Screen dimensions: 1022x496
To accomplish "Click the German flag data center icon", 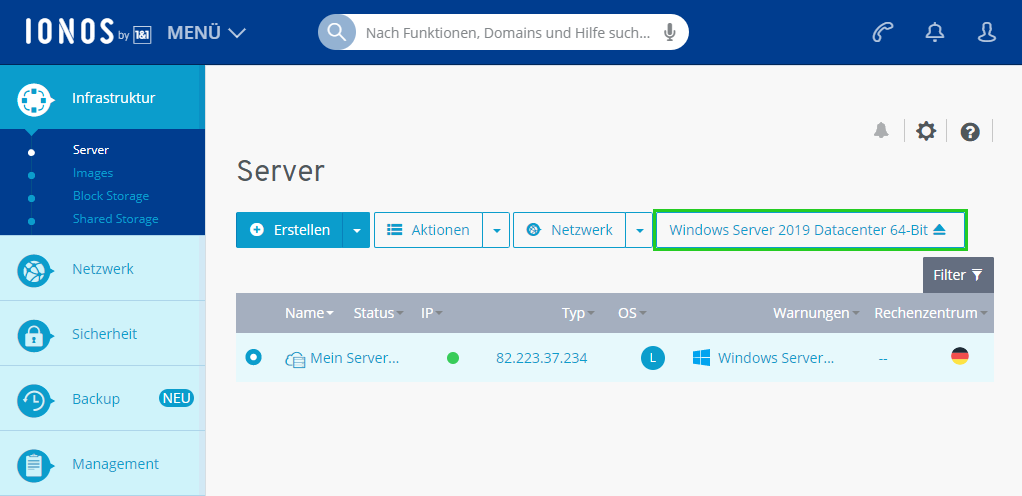I will tap(959, 356).
